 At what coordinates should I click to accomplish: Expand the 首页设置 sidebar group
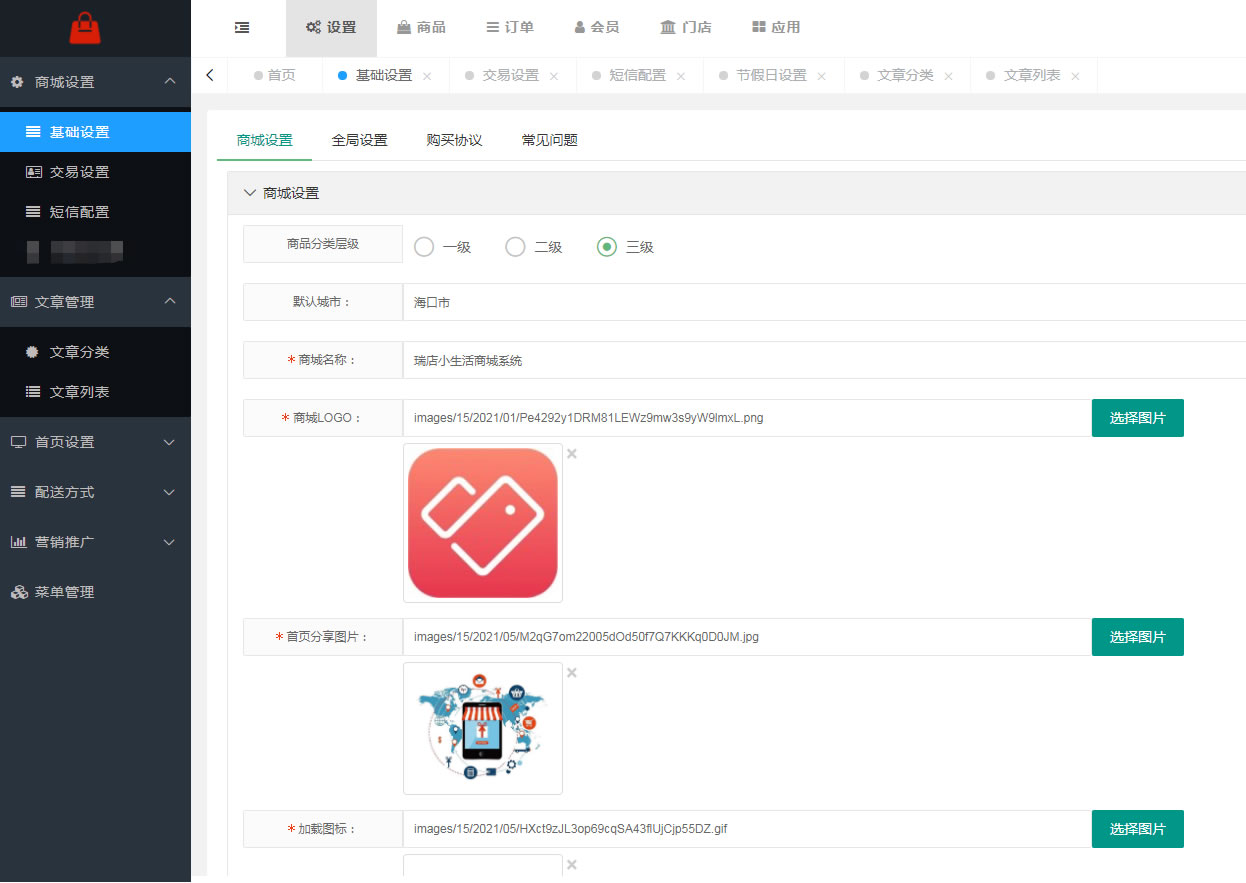point(95,442)
